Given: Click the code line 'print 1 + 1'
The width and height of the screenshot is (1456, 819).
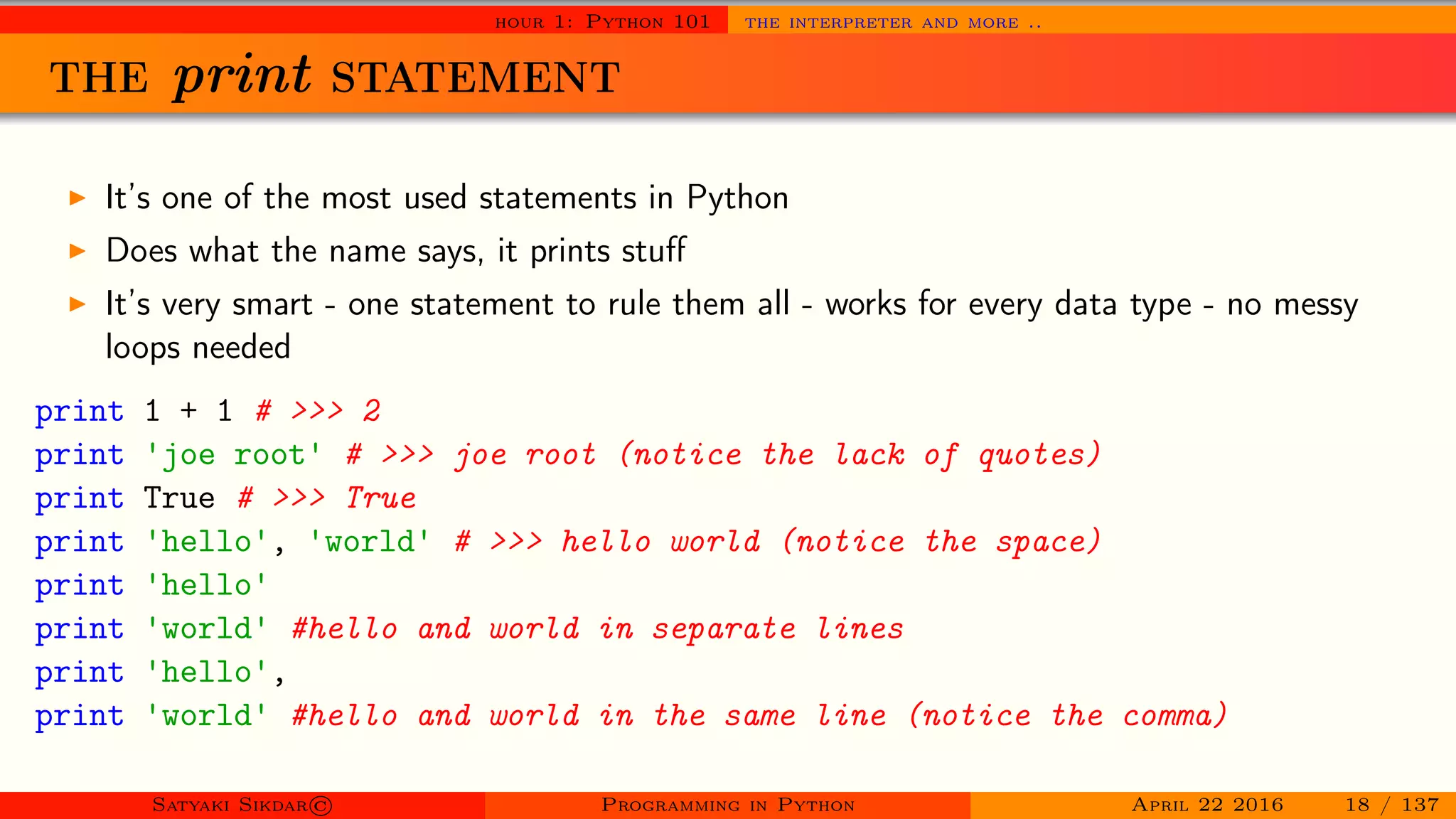Looking at the screenshot, I should (x=134, y=411).
